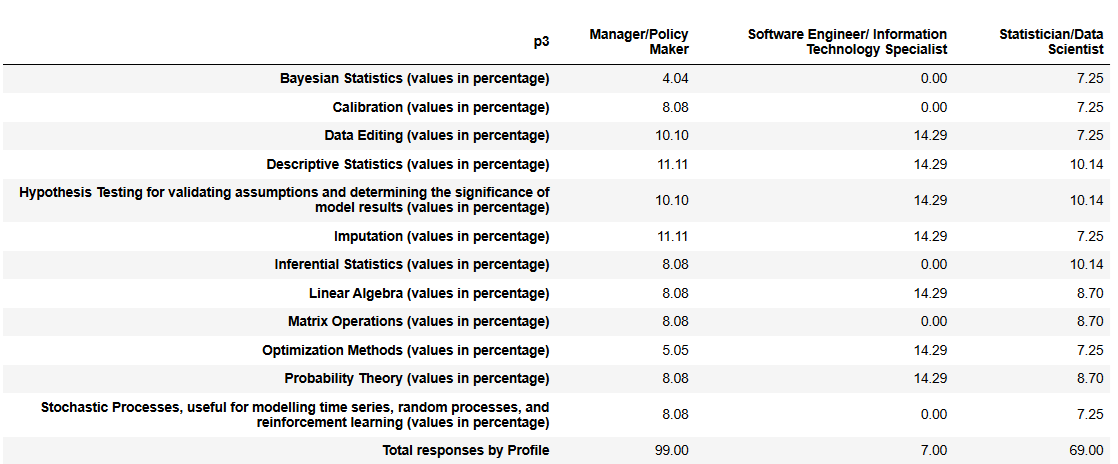The width and height of the screenshot is (1118, 464).
Task: Select the Bayesian Statistics row label
Action: pyautogui.click(x=414, y=79)
